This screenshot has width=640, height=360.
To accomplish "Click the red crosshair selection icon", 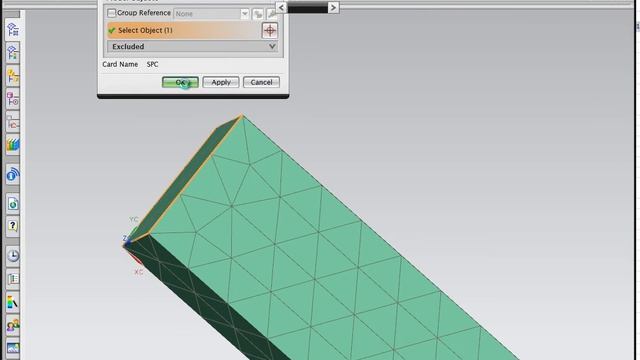I will click(269, 31).
